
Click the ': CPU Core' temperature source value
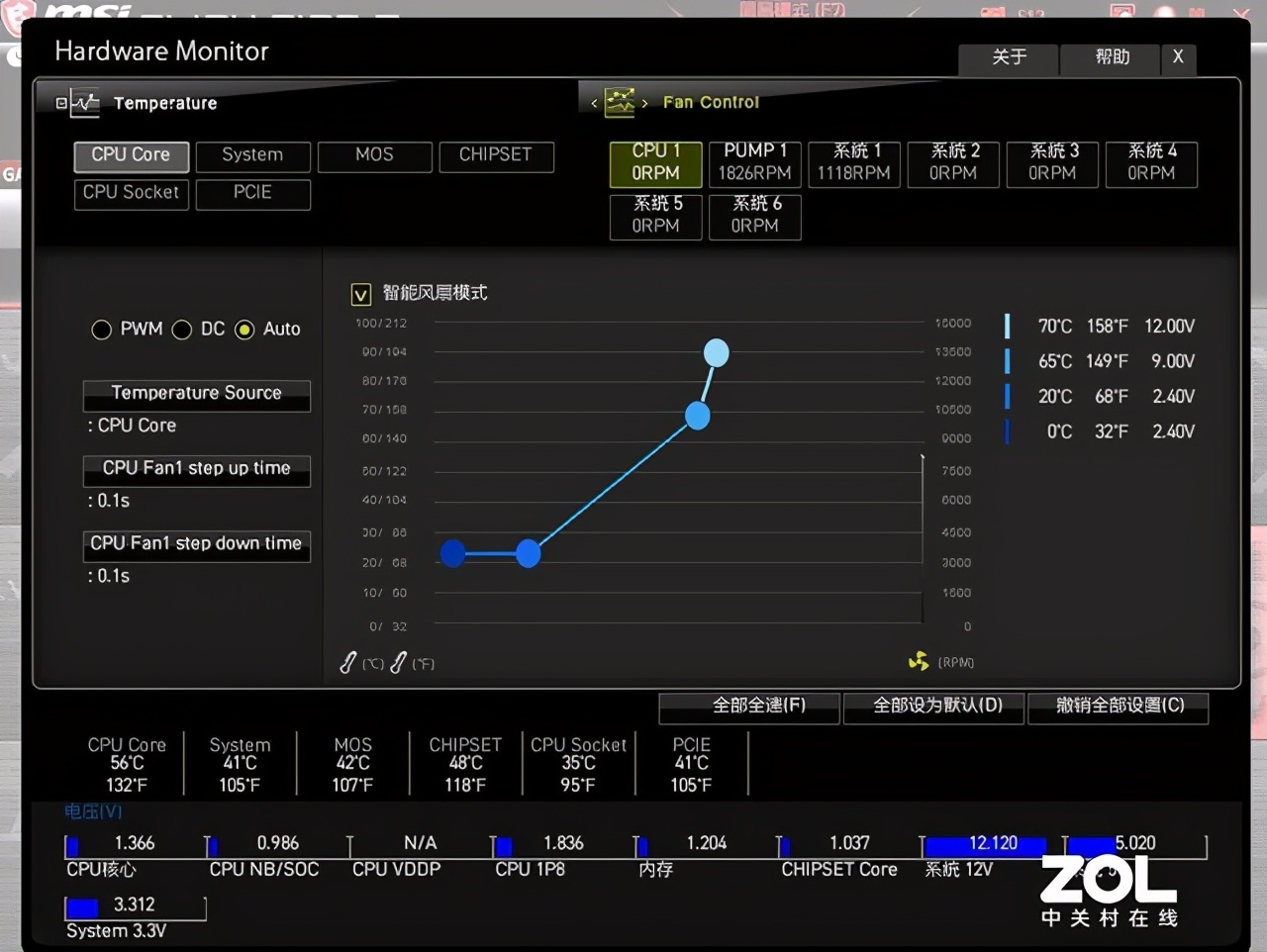click(132, 427)
